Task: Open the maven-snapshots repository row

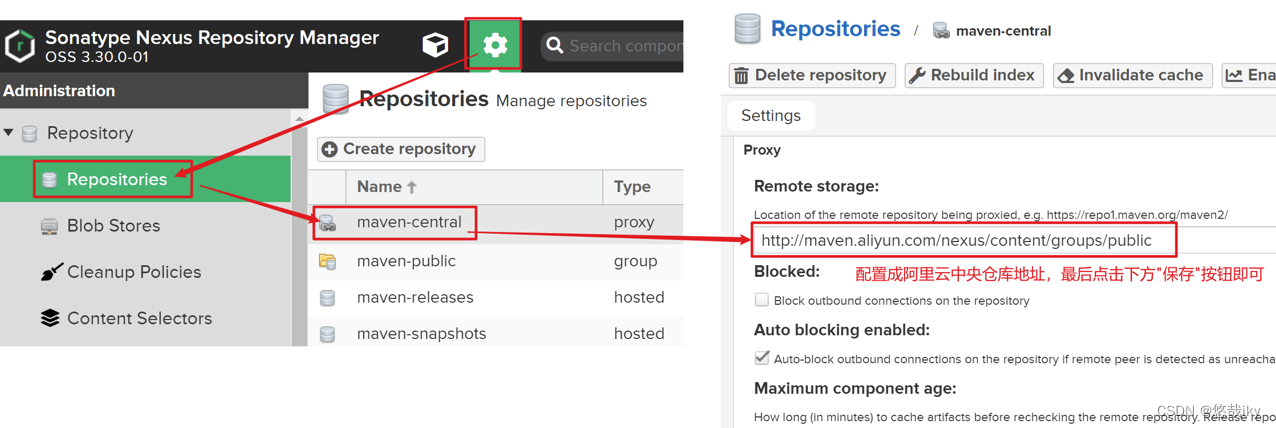Action: point(496,333)
